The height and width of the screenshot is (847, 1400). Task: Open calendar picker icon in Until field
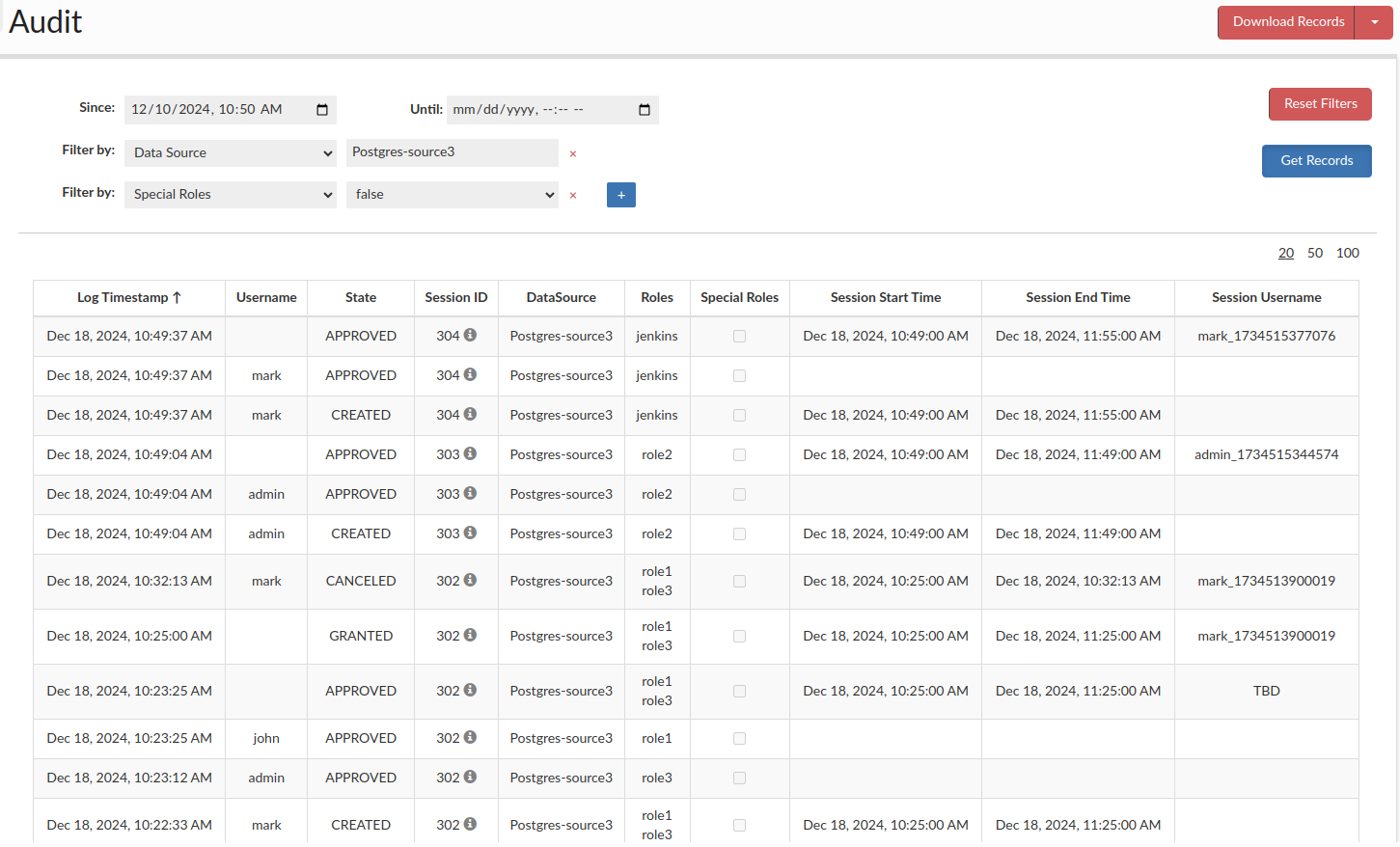645,110
